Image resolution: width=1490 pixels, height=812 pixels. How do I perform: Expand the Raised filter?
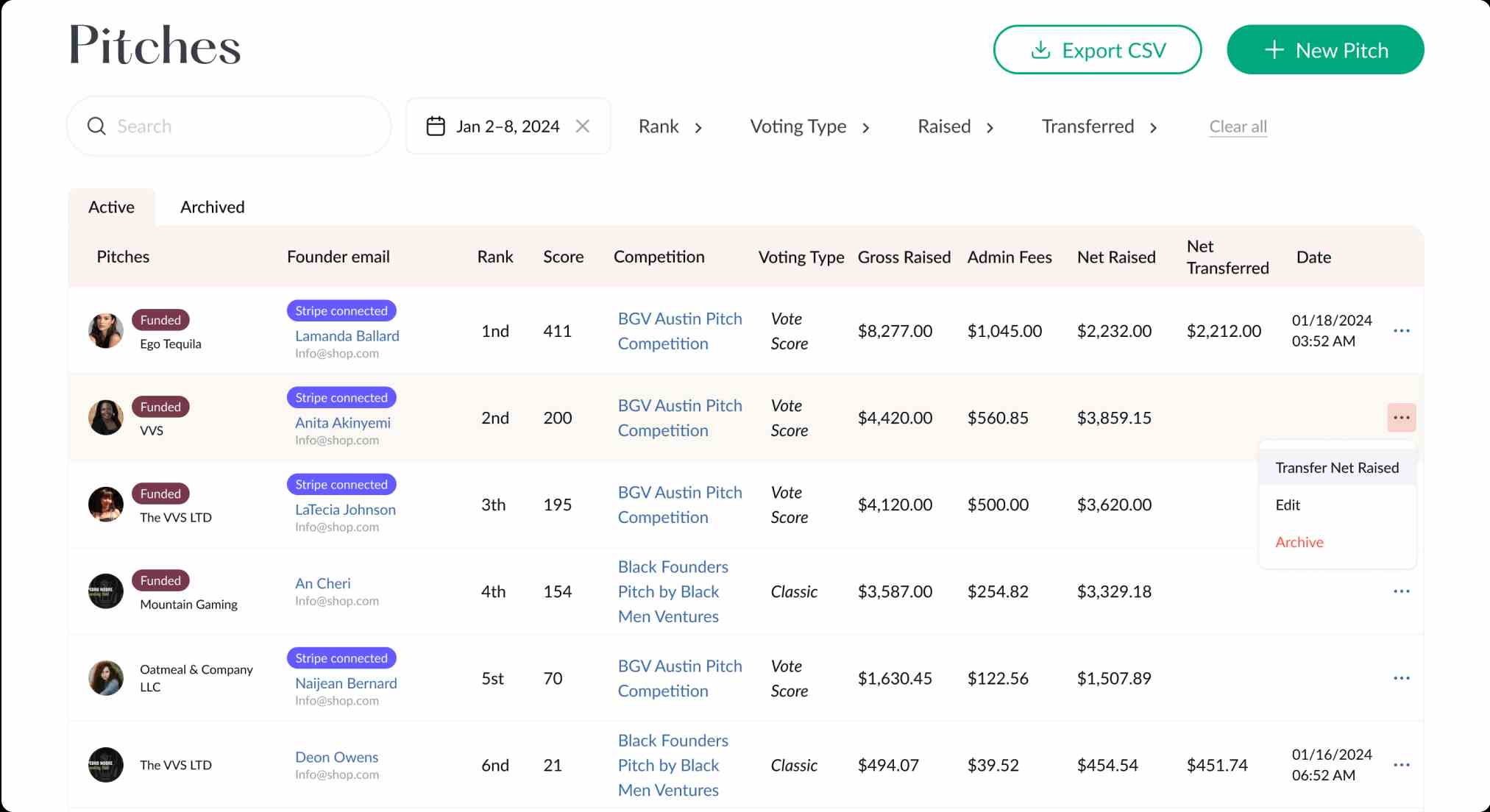click(956, 127)
